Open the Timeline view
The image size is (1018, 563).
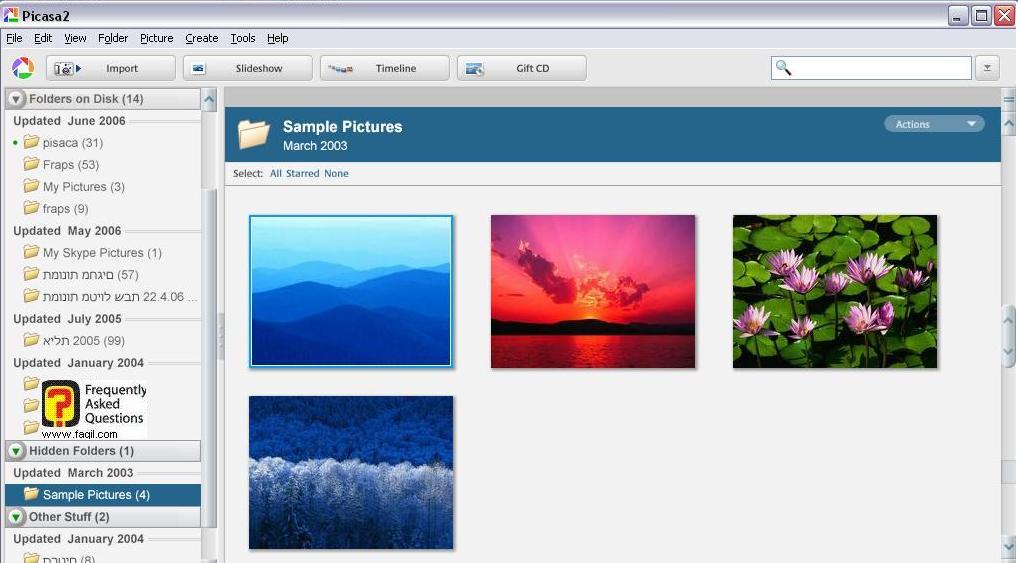(x=384, y=68)
